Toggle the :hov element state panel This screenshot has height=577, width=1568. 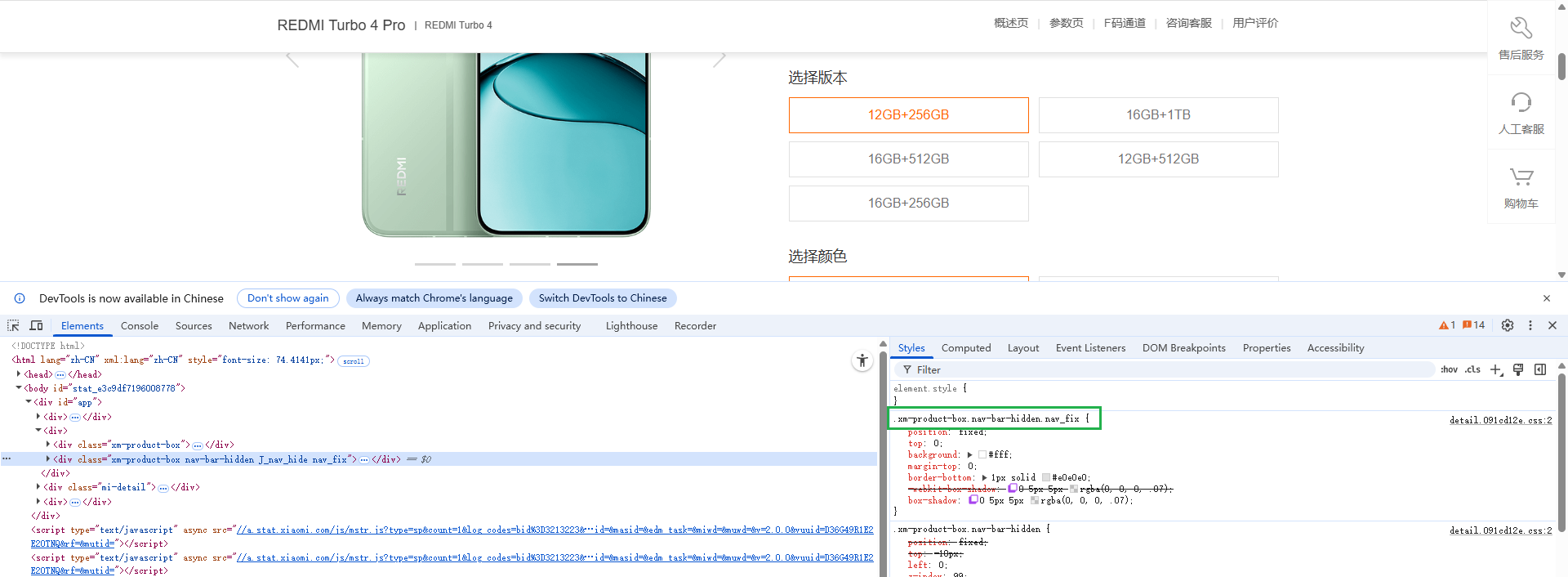pos(1450,369)
